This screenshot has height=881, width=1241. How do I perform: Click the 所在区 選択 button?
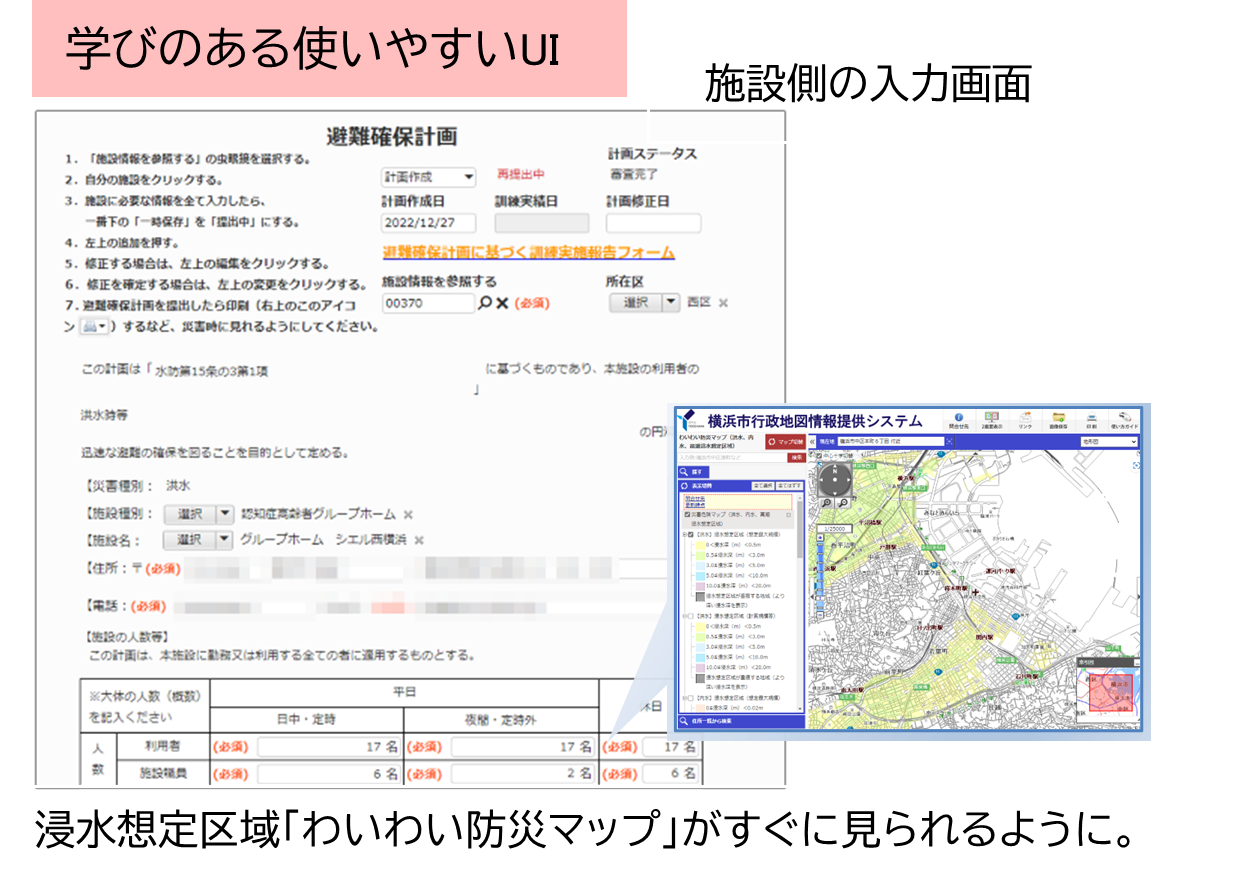(636, 303)
